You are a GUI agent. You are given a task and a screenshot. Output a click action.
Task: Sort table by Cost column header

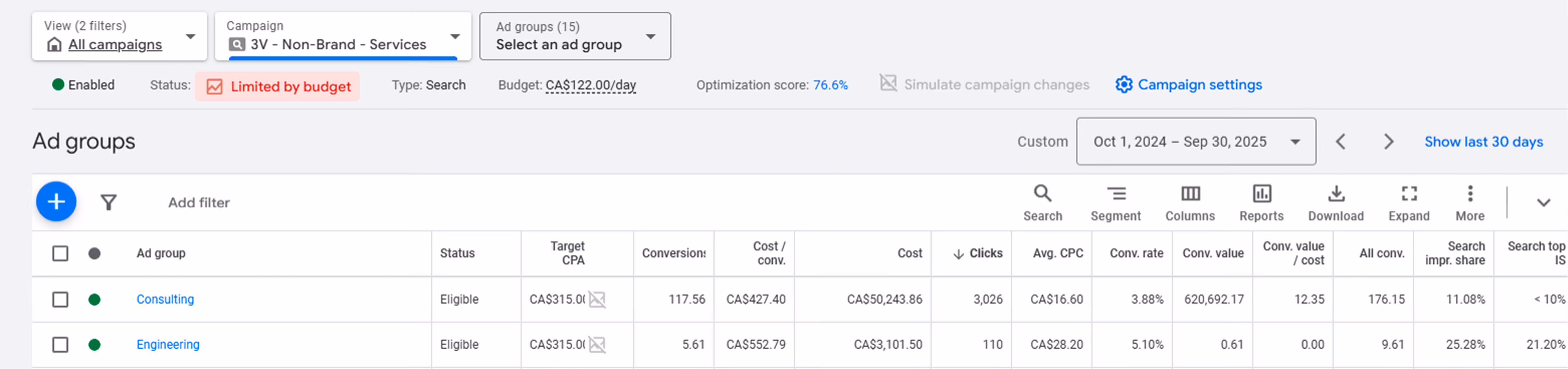tap(909, 253)
